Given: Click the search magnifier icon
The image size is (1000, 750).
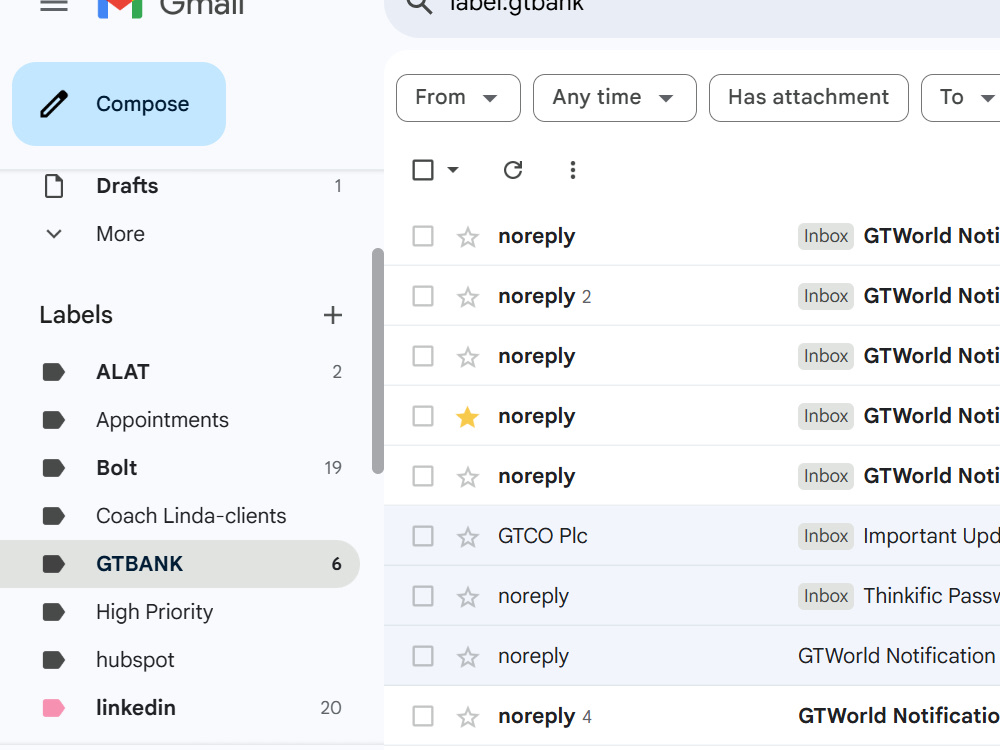Looking at the screenshot, I should pos(420,6).
